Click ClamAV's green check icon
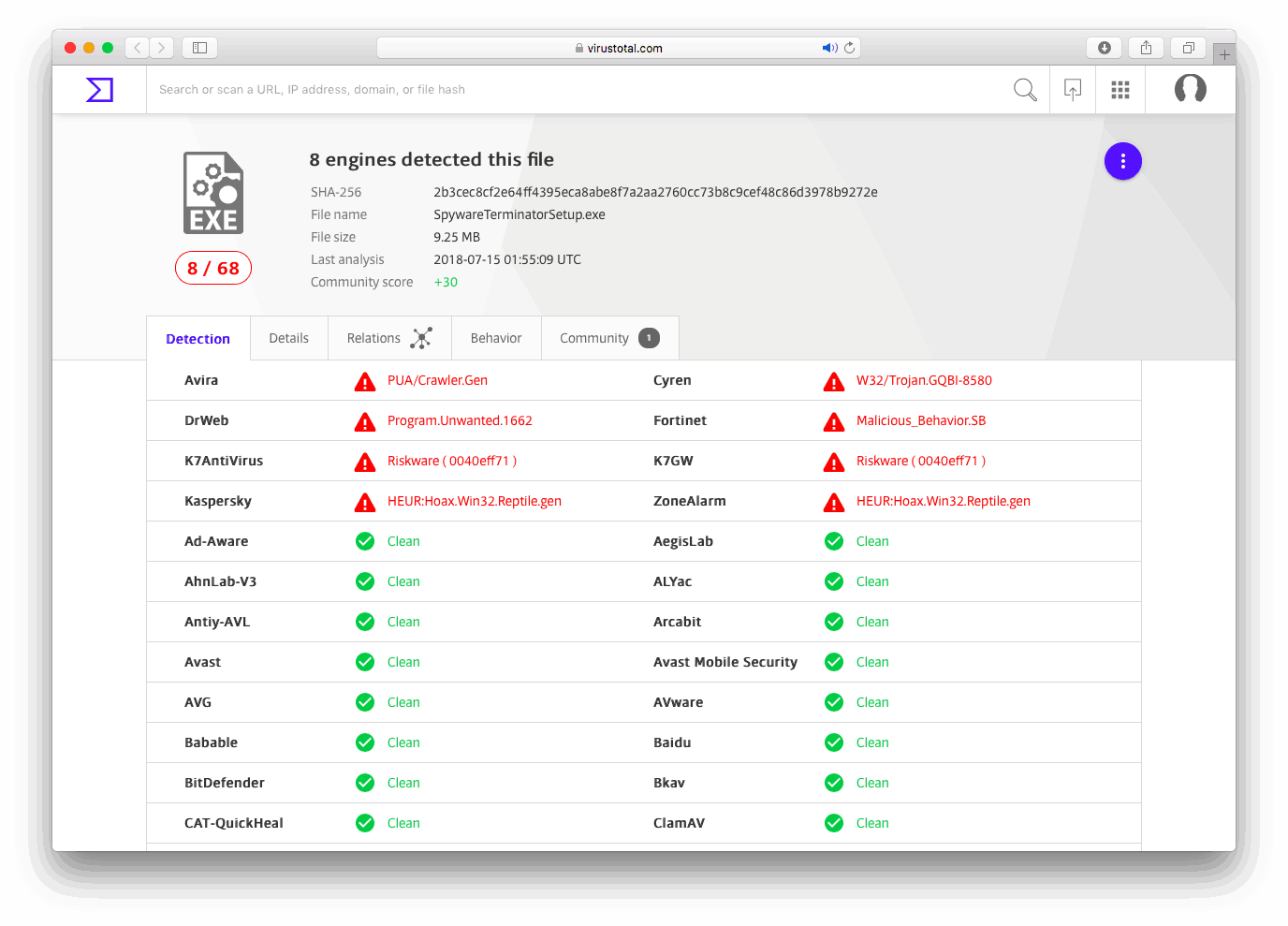The height and width of the screenshot is (926, 1288). pos(834,823)
